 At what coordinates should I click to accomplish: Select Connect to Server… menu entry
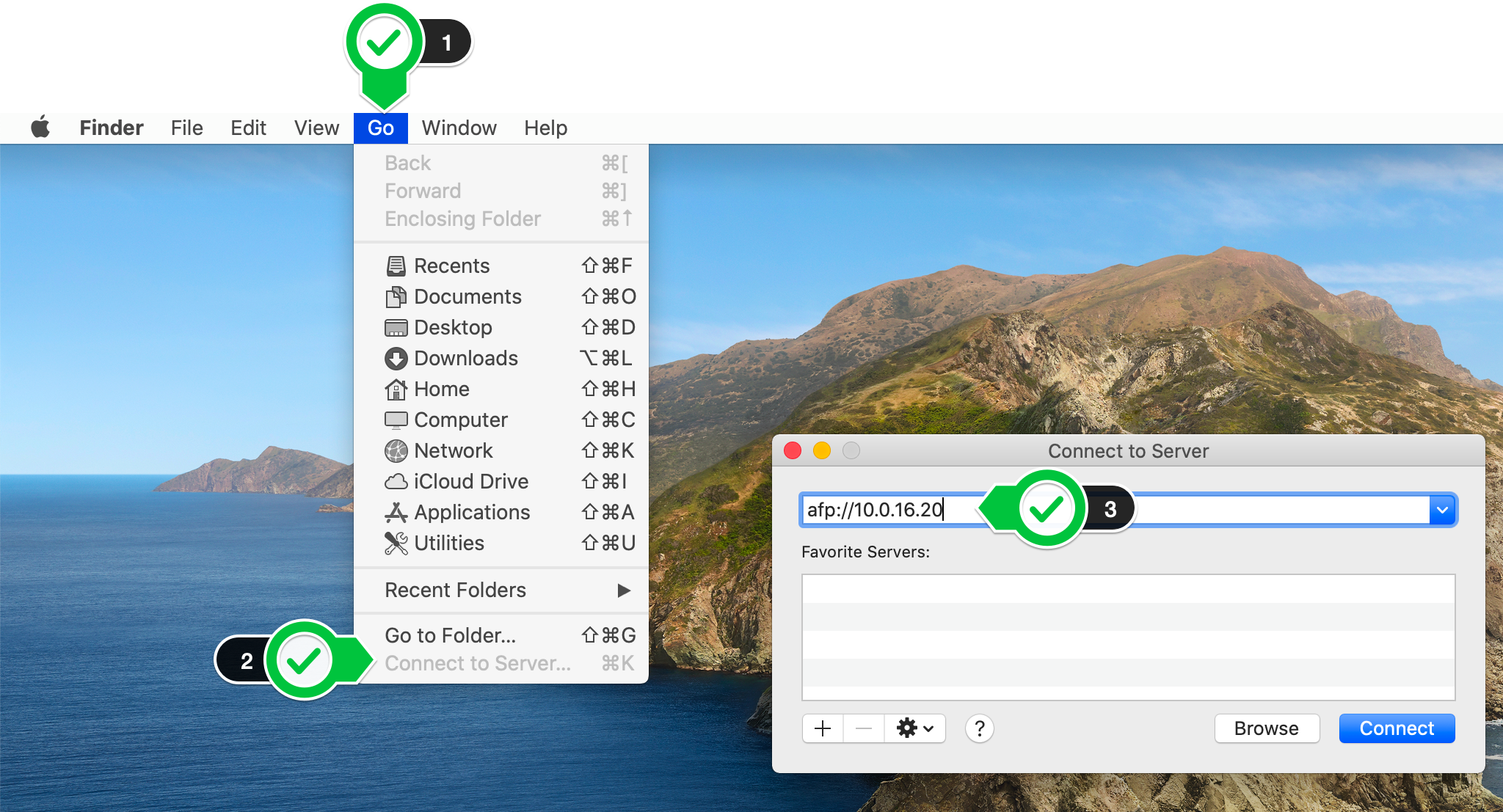click(478, 663)
